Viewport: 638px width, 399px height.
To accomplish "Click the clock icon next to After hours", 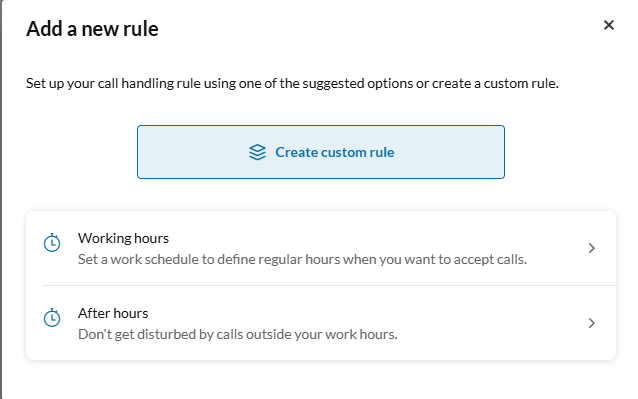I will 52,318.
